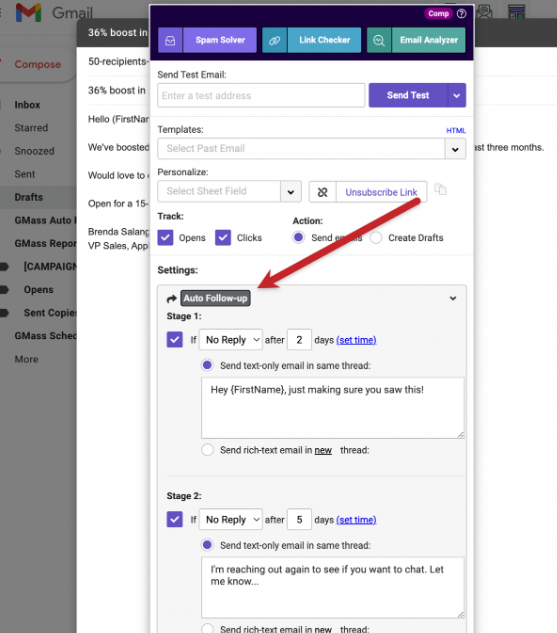Open the Send Test dropdown arrow
557x633 pixels.
coord(456,95)
